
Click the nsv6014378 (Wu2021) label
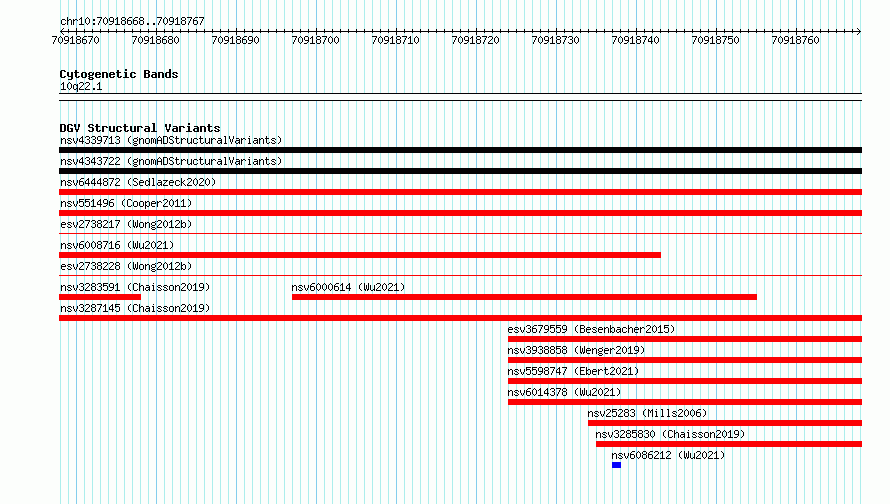[x=564, y=392]
